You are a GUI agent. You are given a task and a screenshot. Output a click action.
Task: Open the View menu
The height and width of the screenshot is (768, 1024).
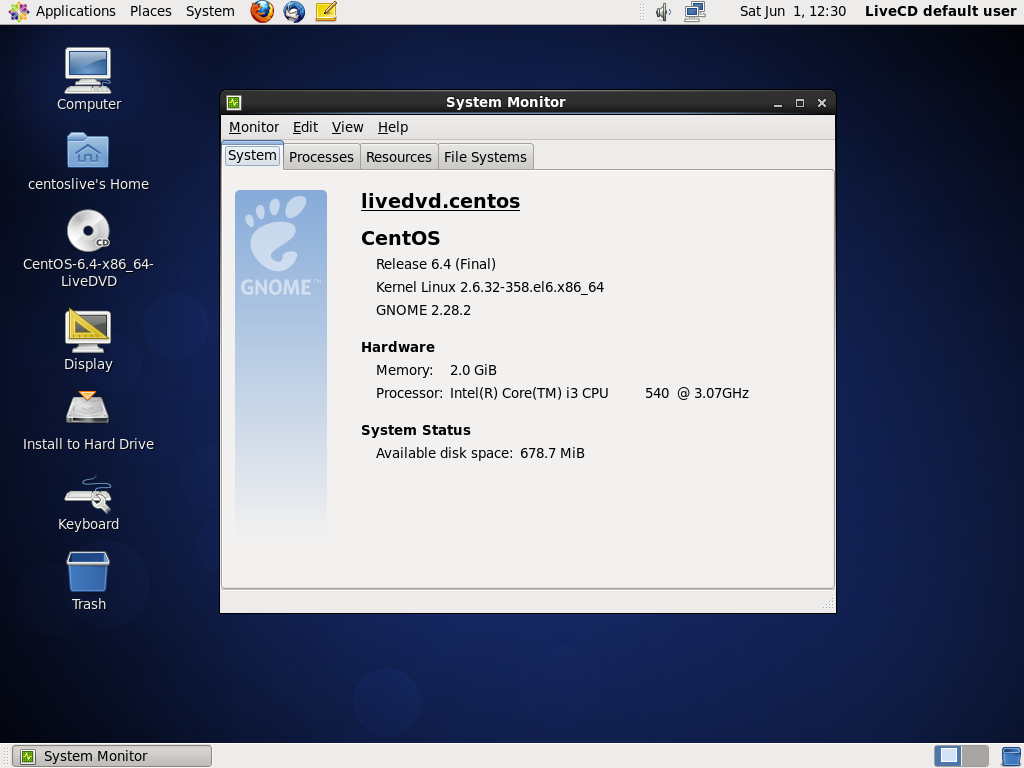click(347, 127)
